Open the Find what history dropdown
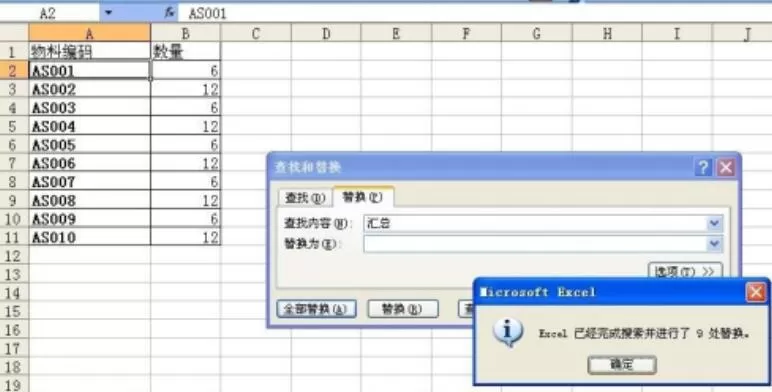 click(x=714, y=224)
